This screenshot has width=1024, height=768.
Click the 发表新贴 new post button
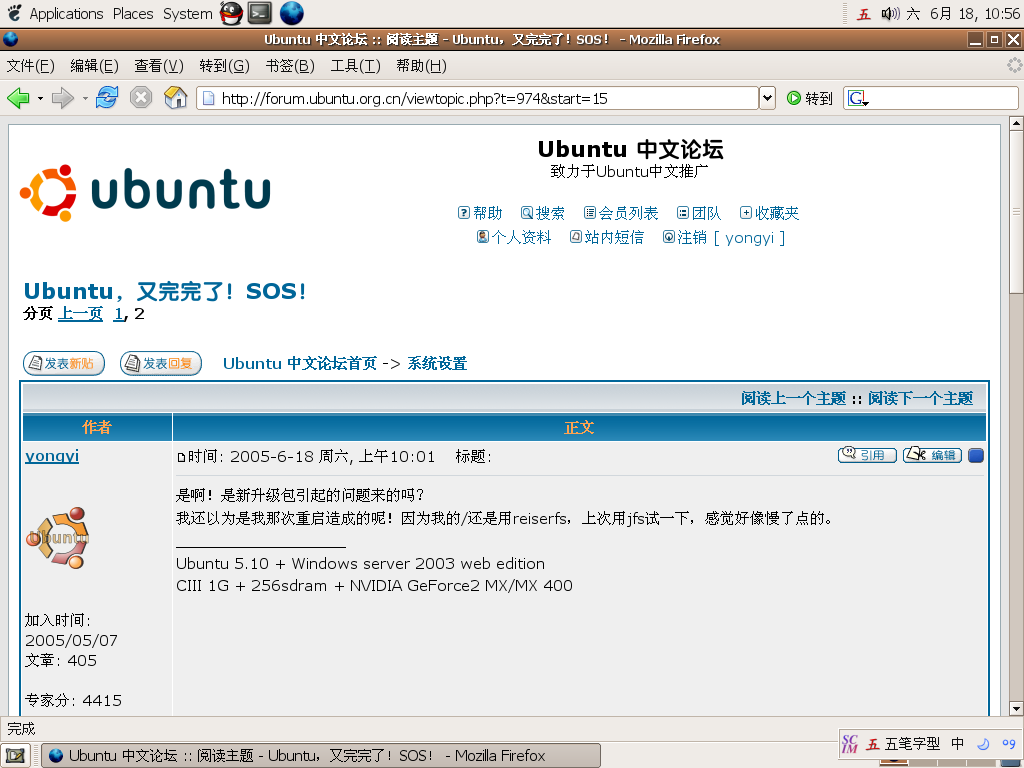[64, 363]
